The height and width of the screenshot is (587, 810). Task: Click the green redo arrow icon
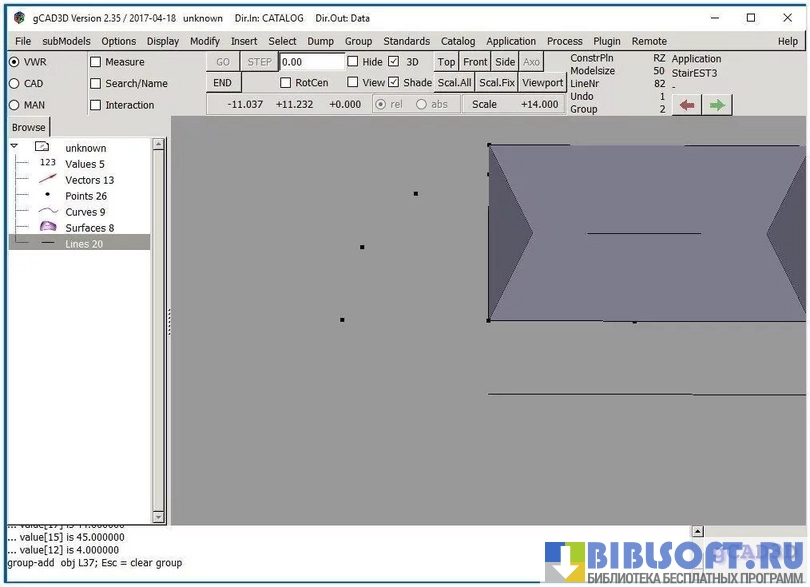pyautogui.click(x=717, y=105)
